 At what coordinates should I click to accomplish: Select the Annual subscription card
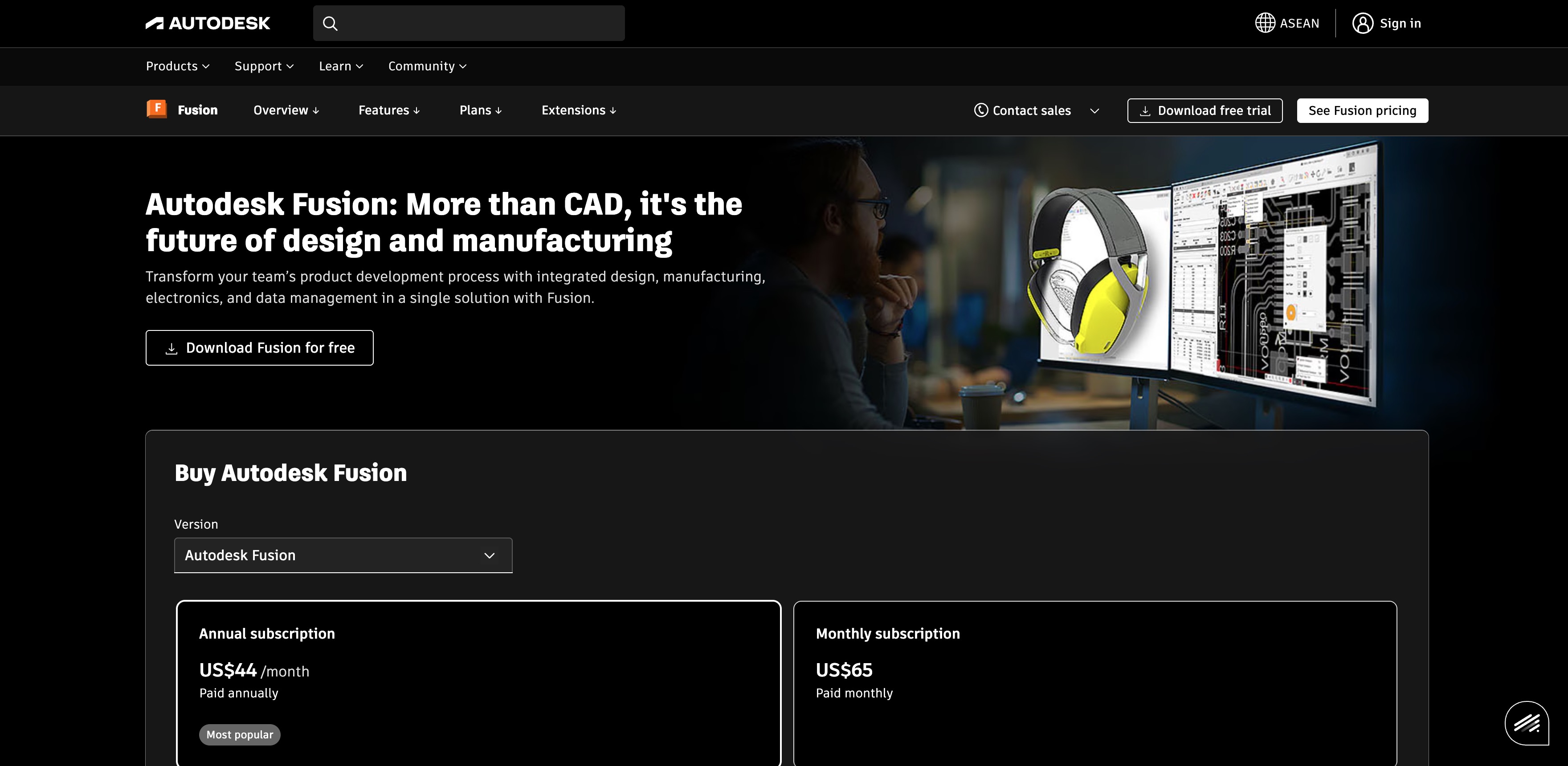click(478, 683)
